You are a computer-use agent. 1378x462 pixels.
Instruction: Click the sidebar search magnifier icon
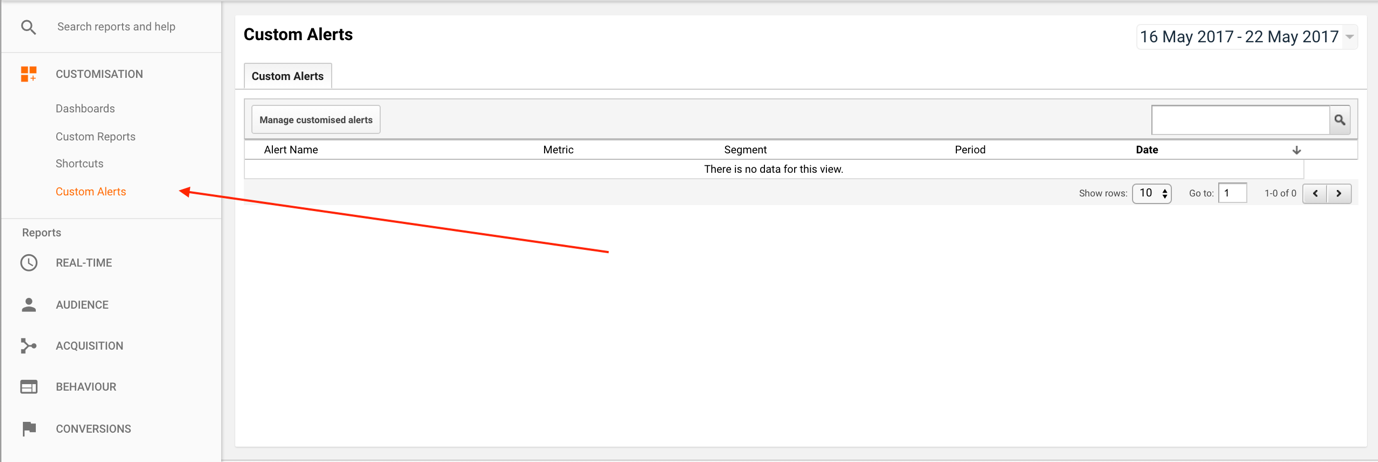[28, 27]
